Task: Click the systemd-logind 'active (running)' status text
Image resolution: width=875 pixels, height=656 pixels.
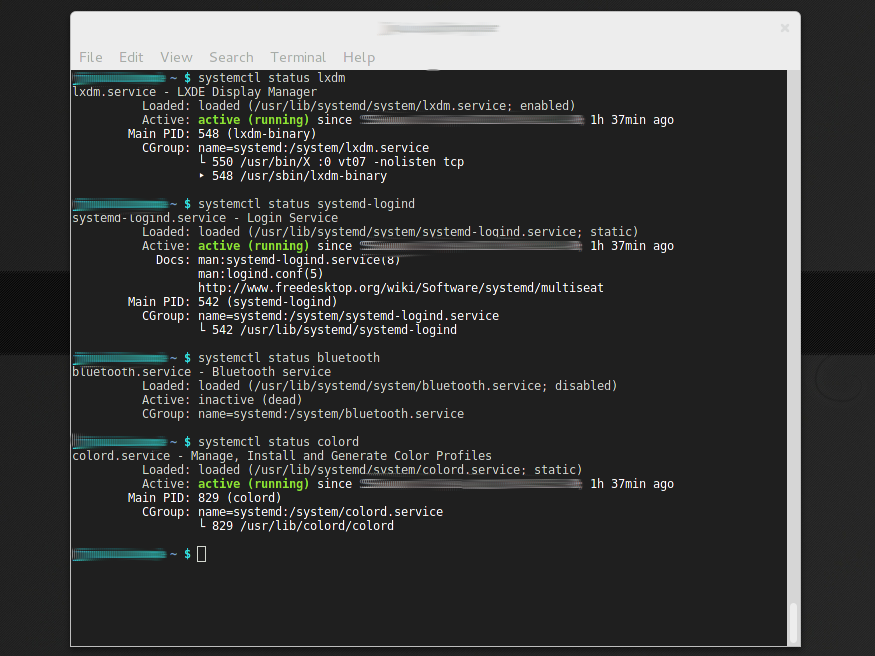Action: pos(253,246)
